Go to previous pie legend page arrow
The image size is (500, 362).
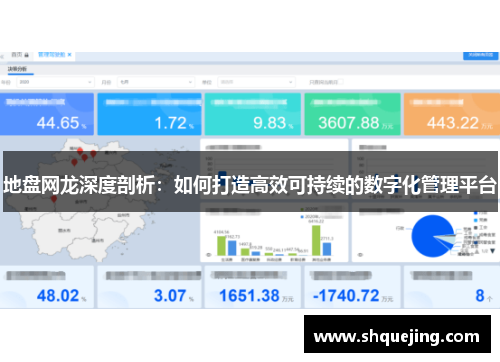click(477, 251)
